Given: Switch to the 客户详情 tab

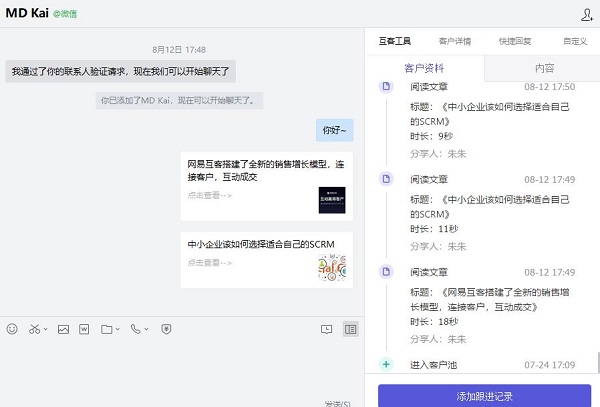Looking at the screenshot, I should tap(455, 41).
